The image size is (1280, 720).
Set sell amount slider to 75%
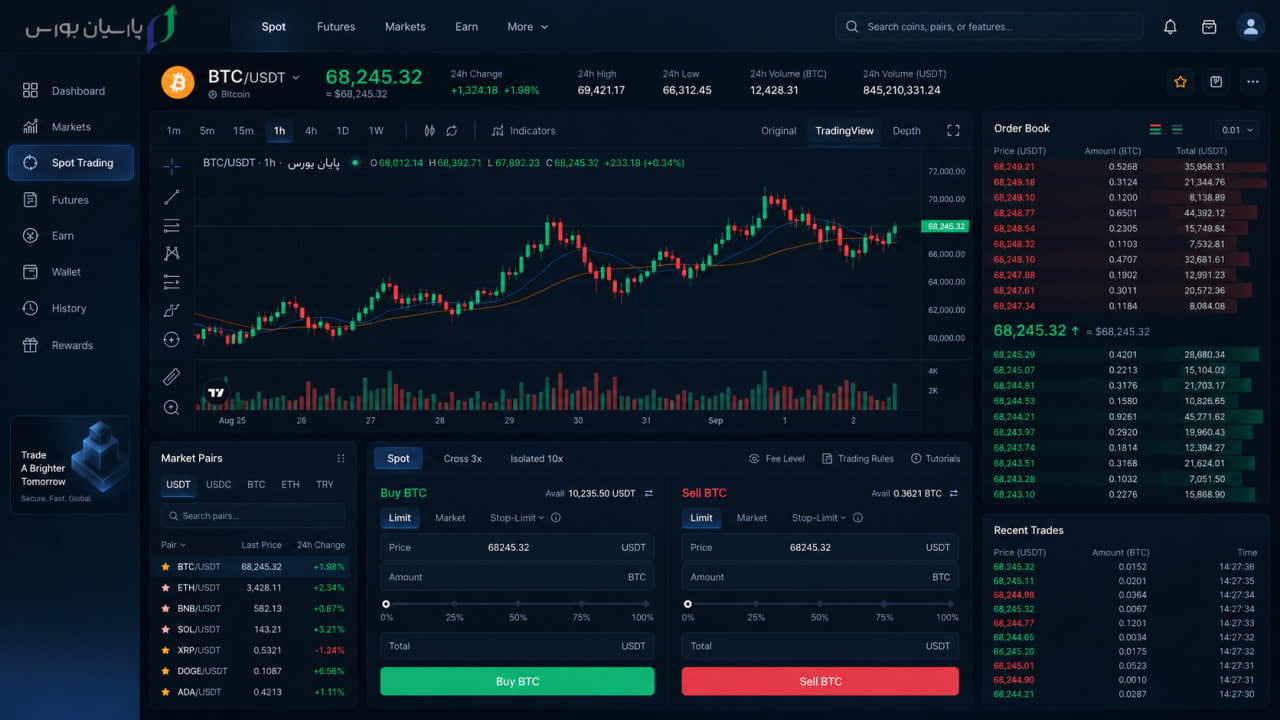884,604
